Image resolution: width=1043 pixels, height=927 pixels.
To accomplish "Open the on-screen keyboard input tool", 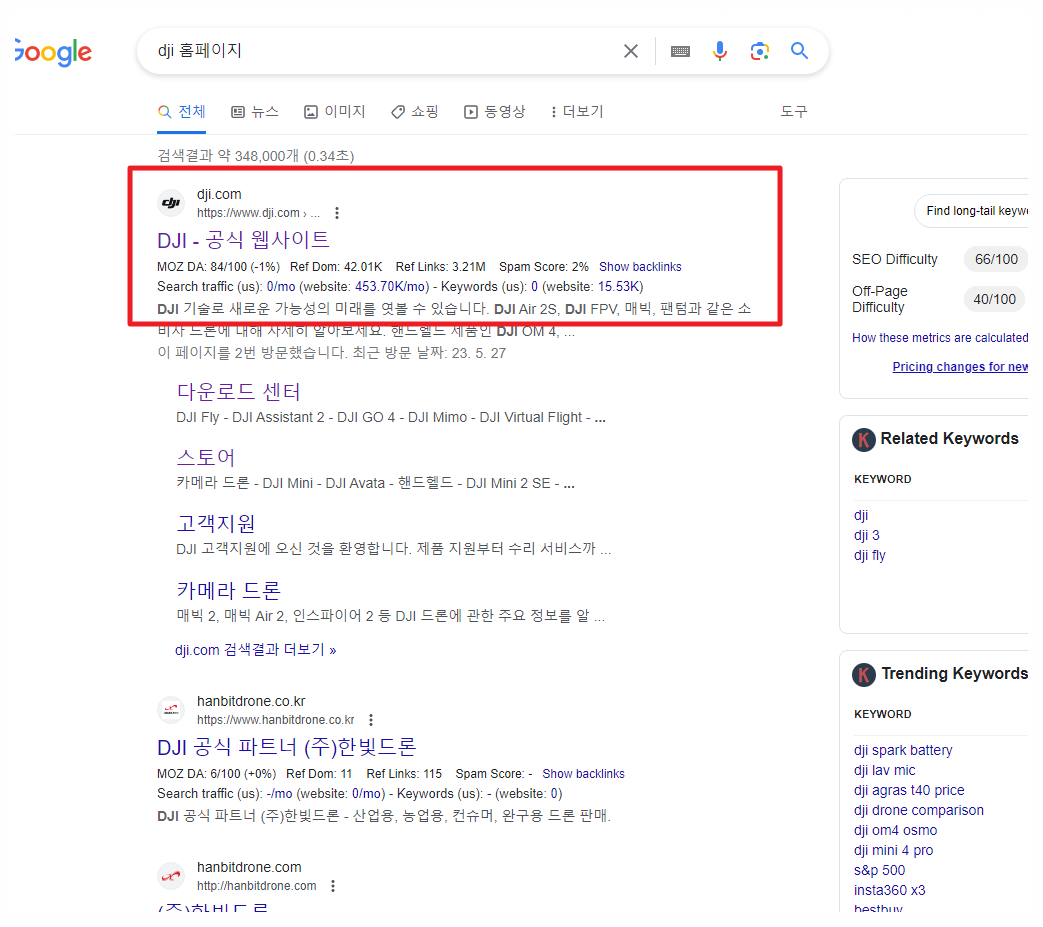I will point(680,51).
